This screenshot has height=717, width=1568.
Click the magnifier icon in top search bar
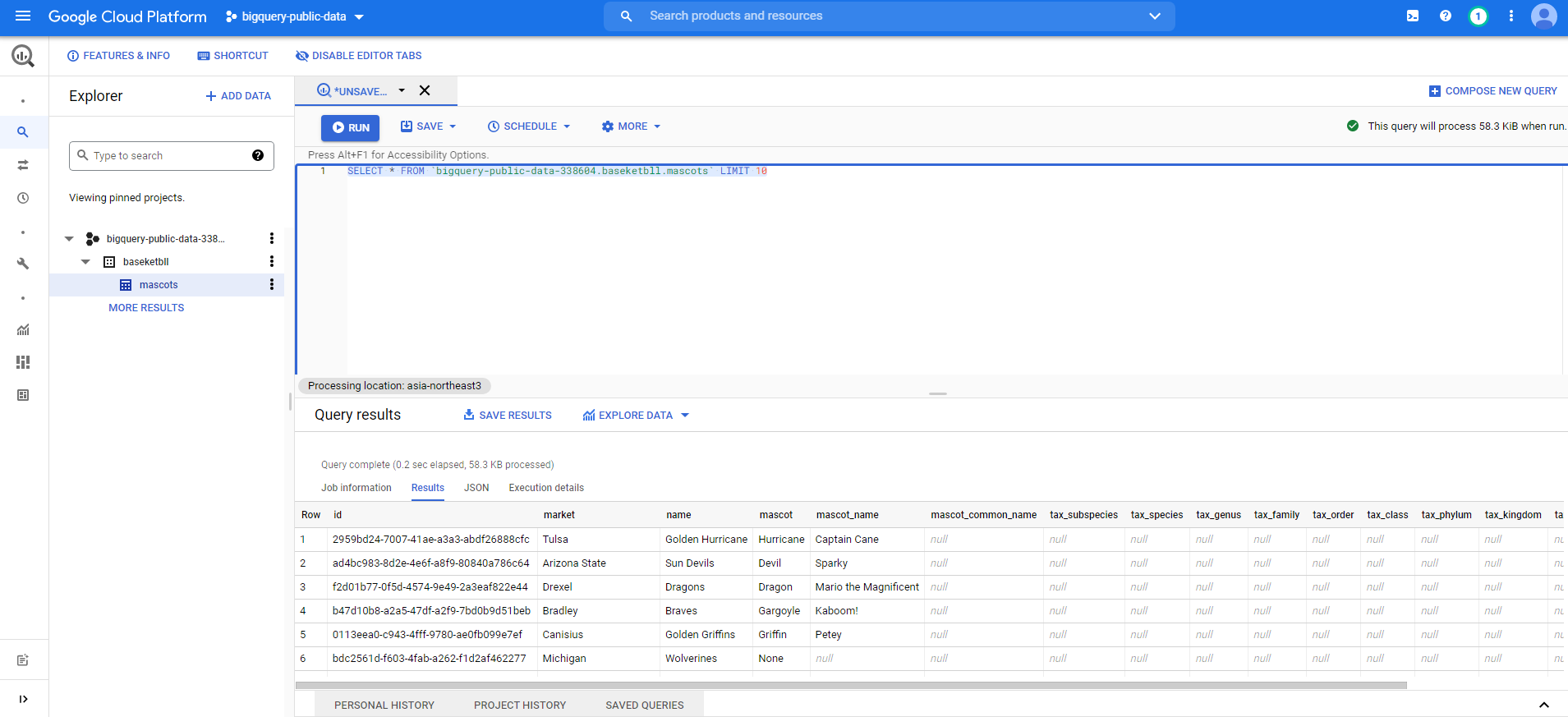point(627,16)
